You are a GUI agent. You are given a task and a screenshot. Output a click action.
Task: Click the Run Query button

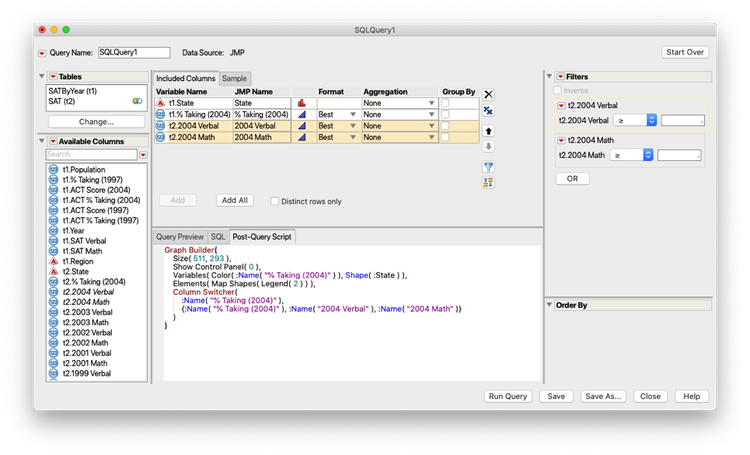click(508, 397)
